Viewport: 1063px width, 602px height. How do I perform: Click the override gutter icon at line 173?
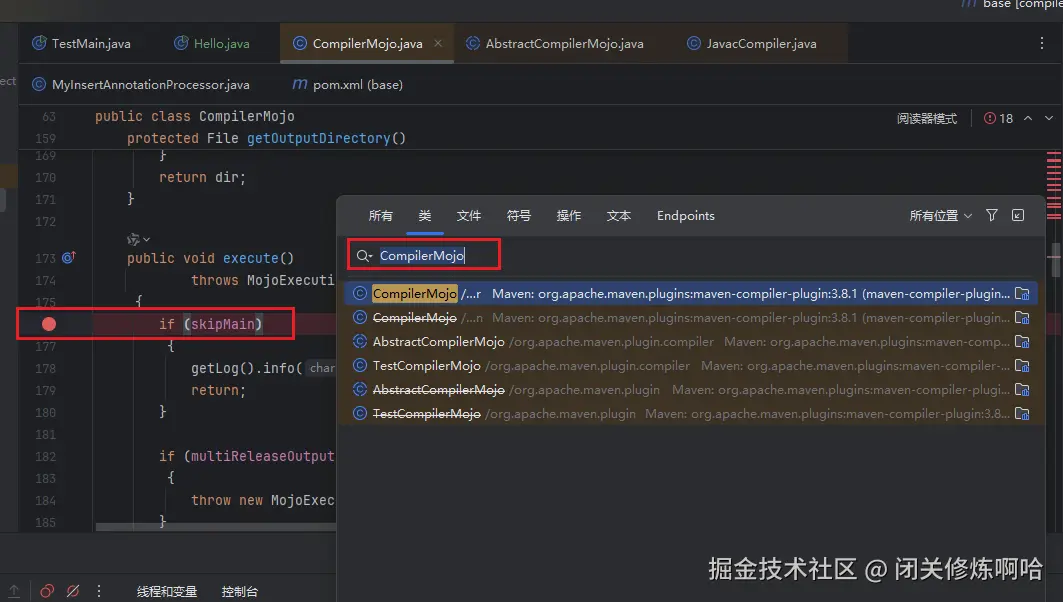point(68,258)
